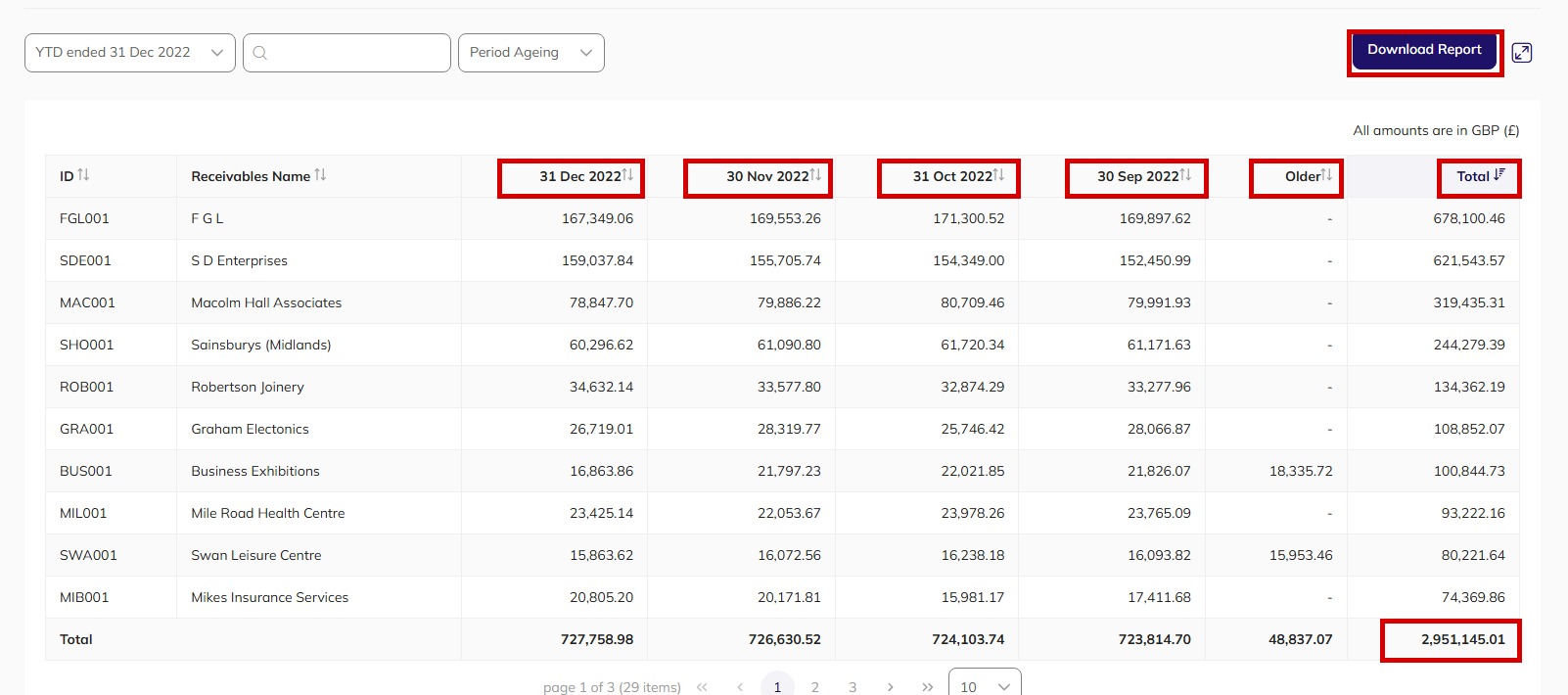Click Nov total 726,630.52
This screenshot has width=1568, height=695.
(x=785, y=639)
